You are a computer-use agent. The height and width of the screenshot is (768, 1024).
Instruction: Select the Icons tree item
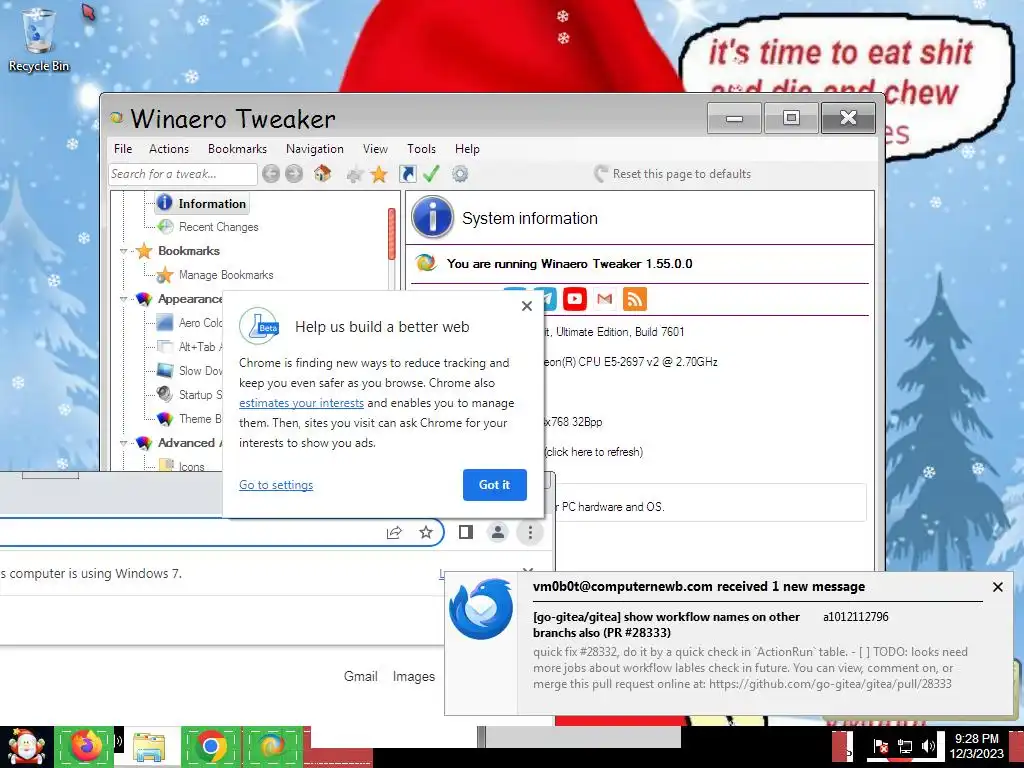click(x=182, y=466)
